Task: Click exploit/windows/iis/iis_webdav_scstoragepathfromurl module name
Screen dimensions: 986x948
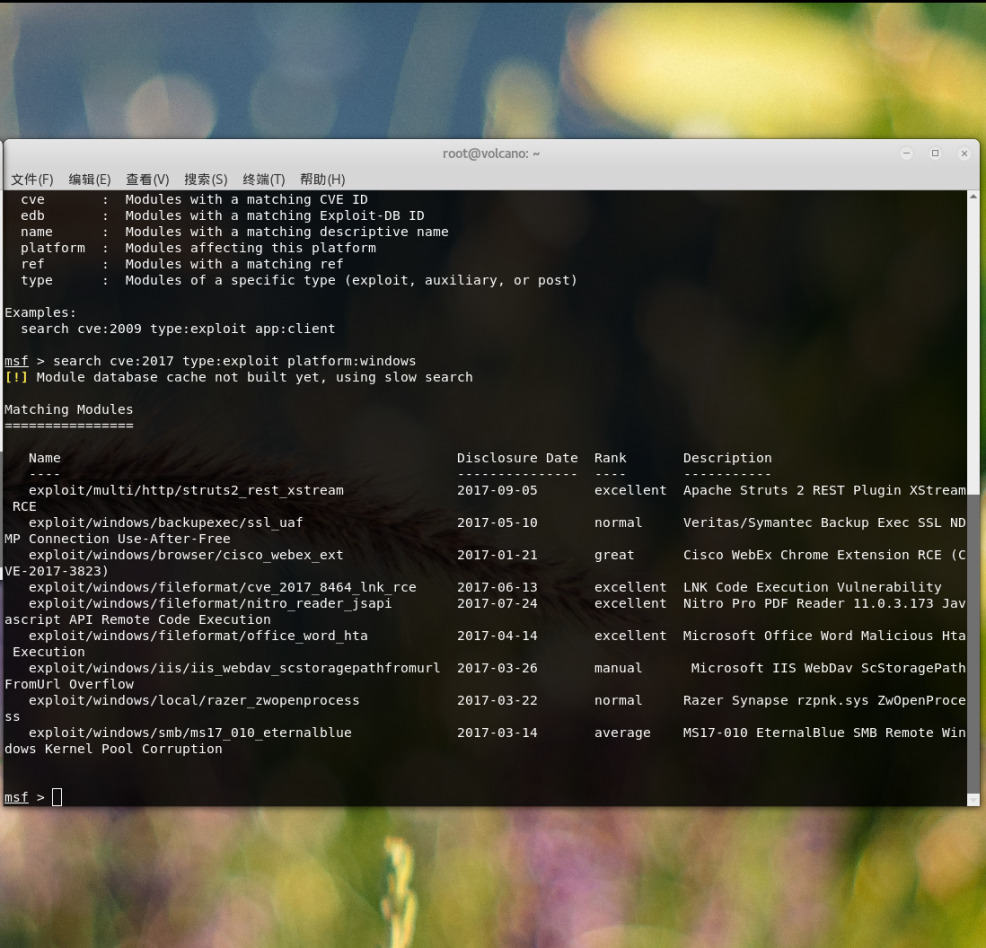Action: tap(234, 668)
